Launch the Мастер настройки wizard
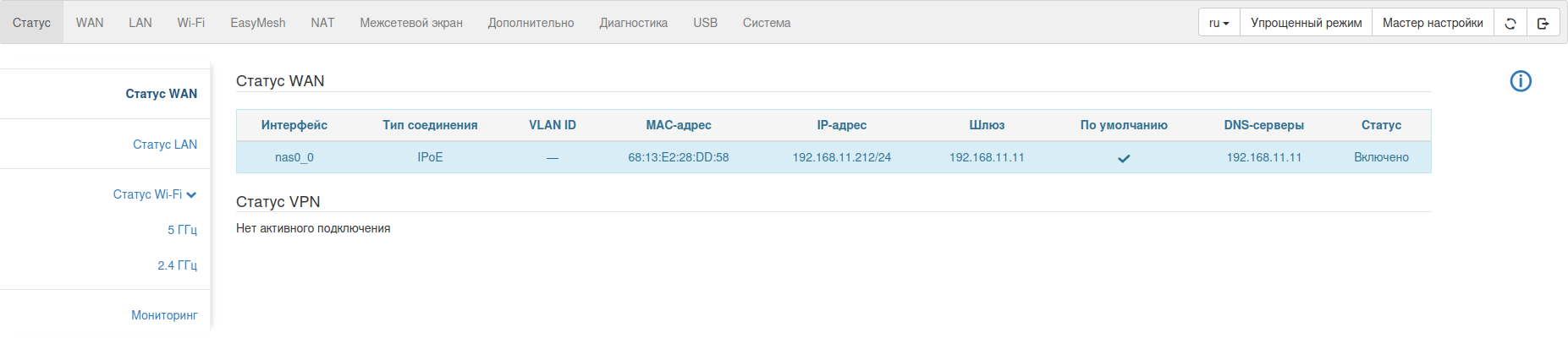 point(1433,23)
